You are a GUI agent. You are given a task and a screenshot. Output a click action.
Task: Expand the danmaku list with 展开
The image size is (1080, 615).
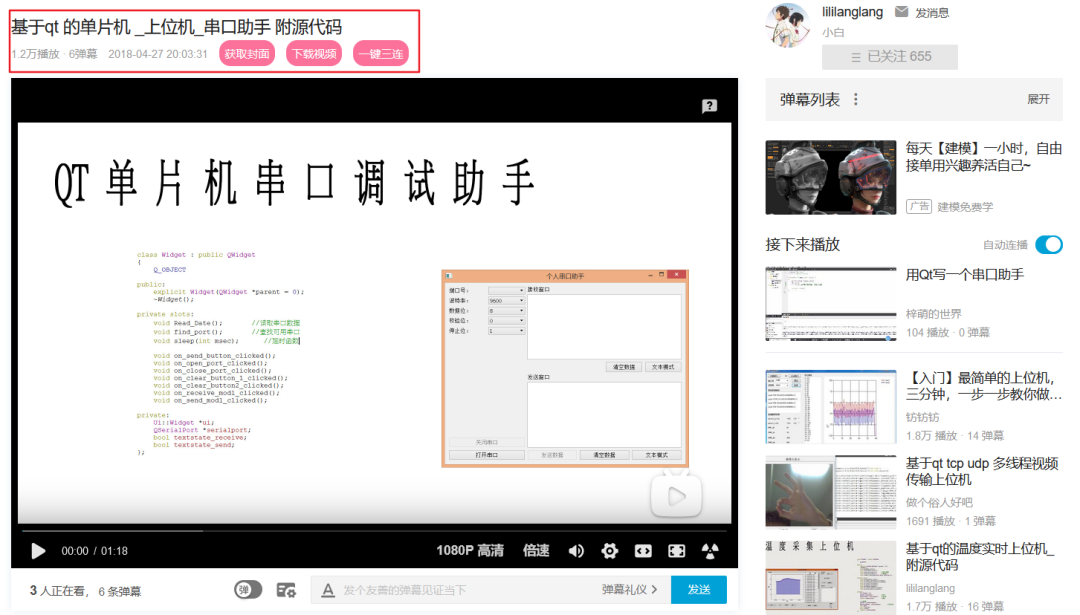[1038, 99]
